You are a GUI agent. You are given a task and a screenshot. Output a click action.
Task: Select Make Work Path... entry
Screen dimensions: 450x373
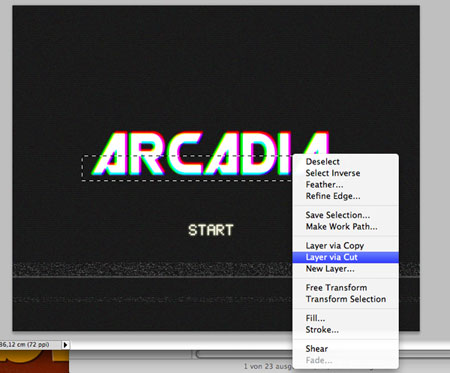tap(345, 227)
